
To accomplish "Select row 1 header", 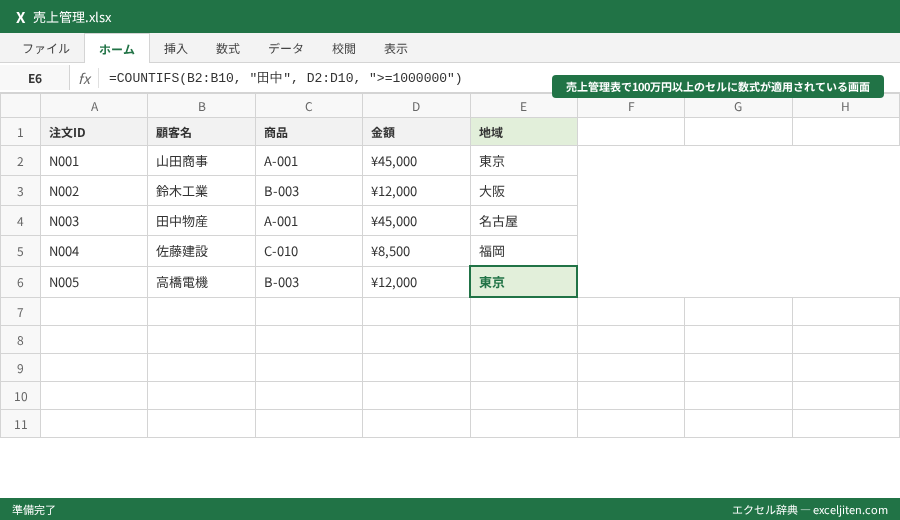I will click(x=20, y=133).
